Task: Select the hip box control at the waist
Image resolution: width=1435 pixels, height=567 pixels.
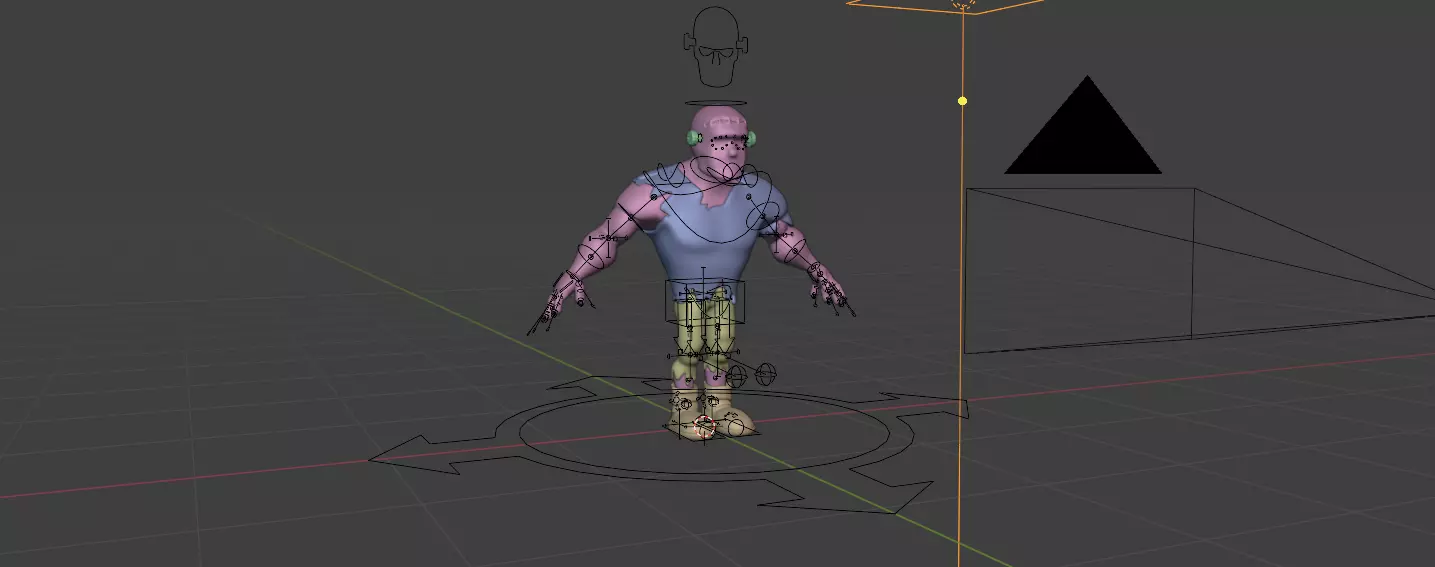Action: coord(706,301)
